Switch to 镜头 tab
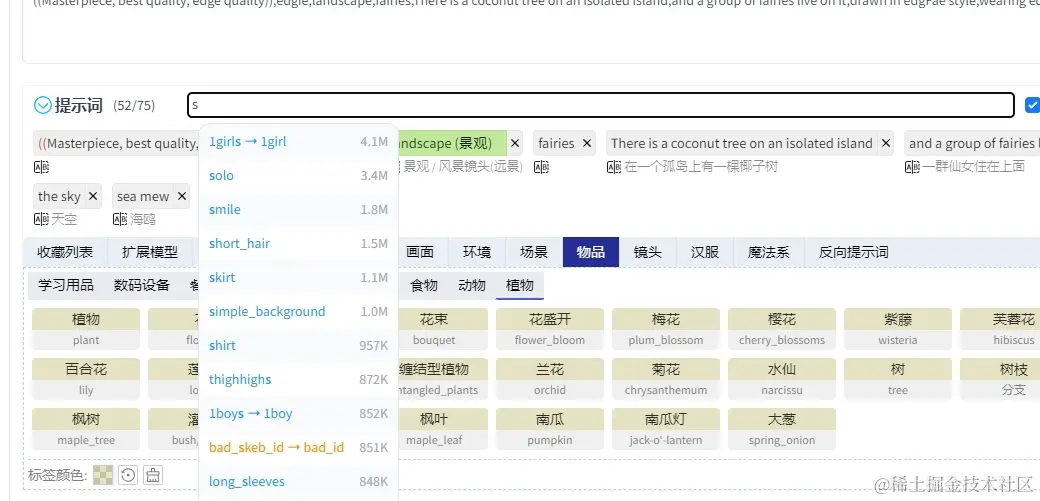 [x=648, y=252]
